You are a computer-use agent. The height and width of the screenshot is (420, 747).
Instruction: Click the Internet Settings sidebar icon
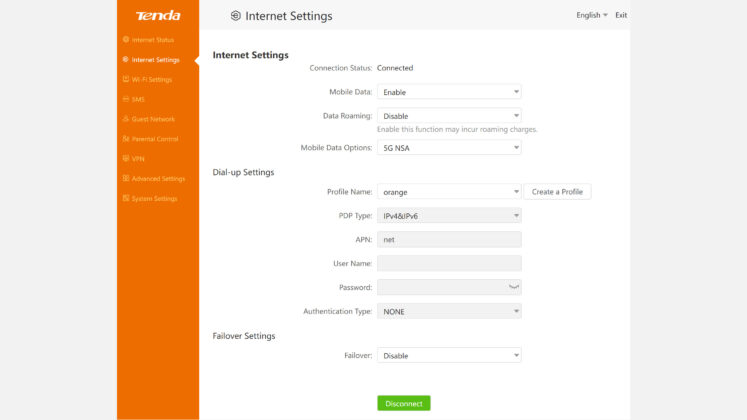click(126, 60)
